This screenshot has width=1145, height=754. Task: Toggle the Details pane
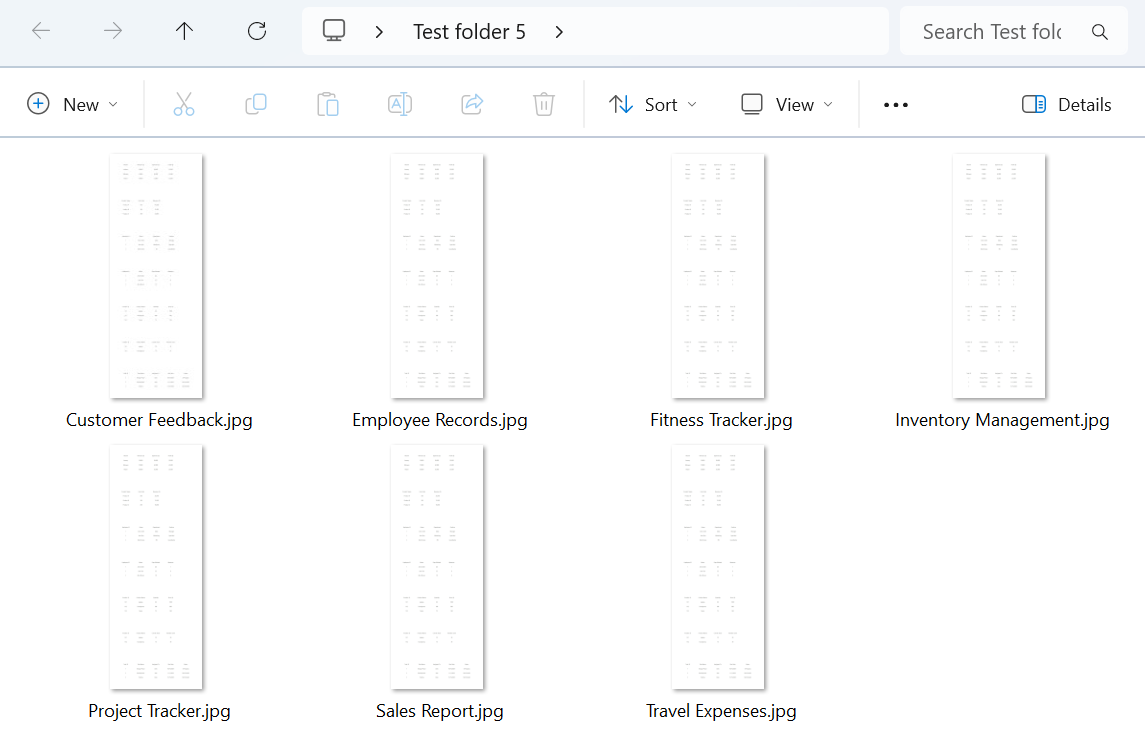[1067, 104]
